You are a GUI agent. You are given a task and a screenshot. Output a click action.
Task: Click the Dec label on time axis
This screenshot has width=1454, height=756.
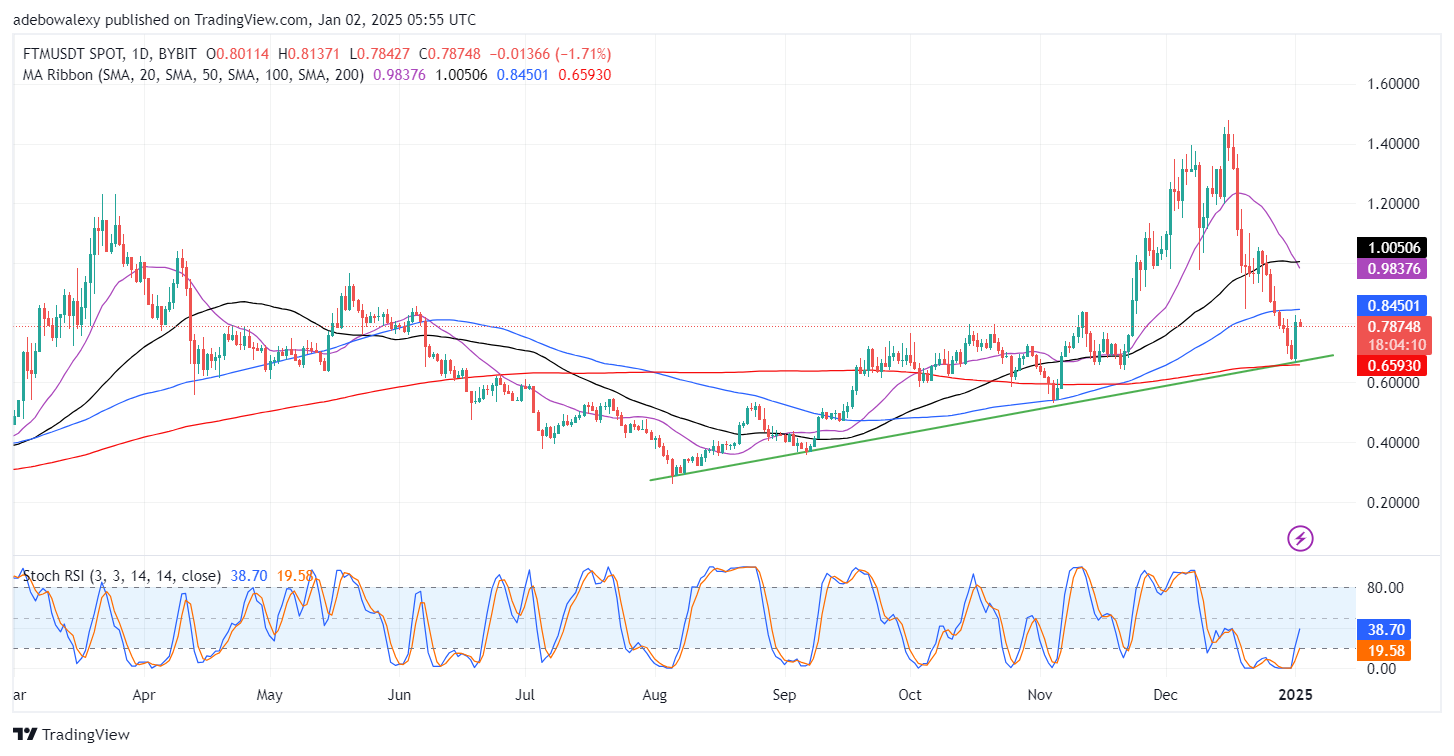1165,693
